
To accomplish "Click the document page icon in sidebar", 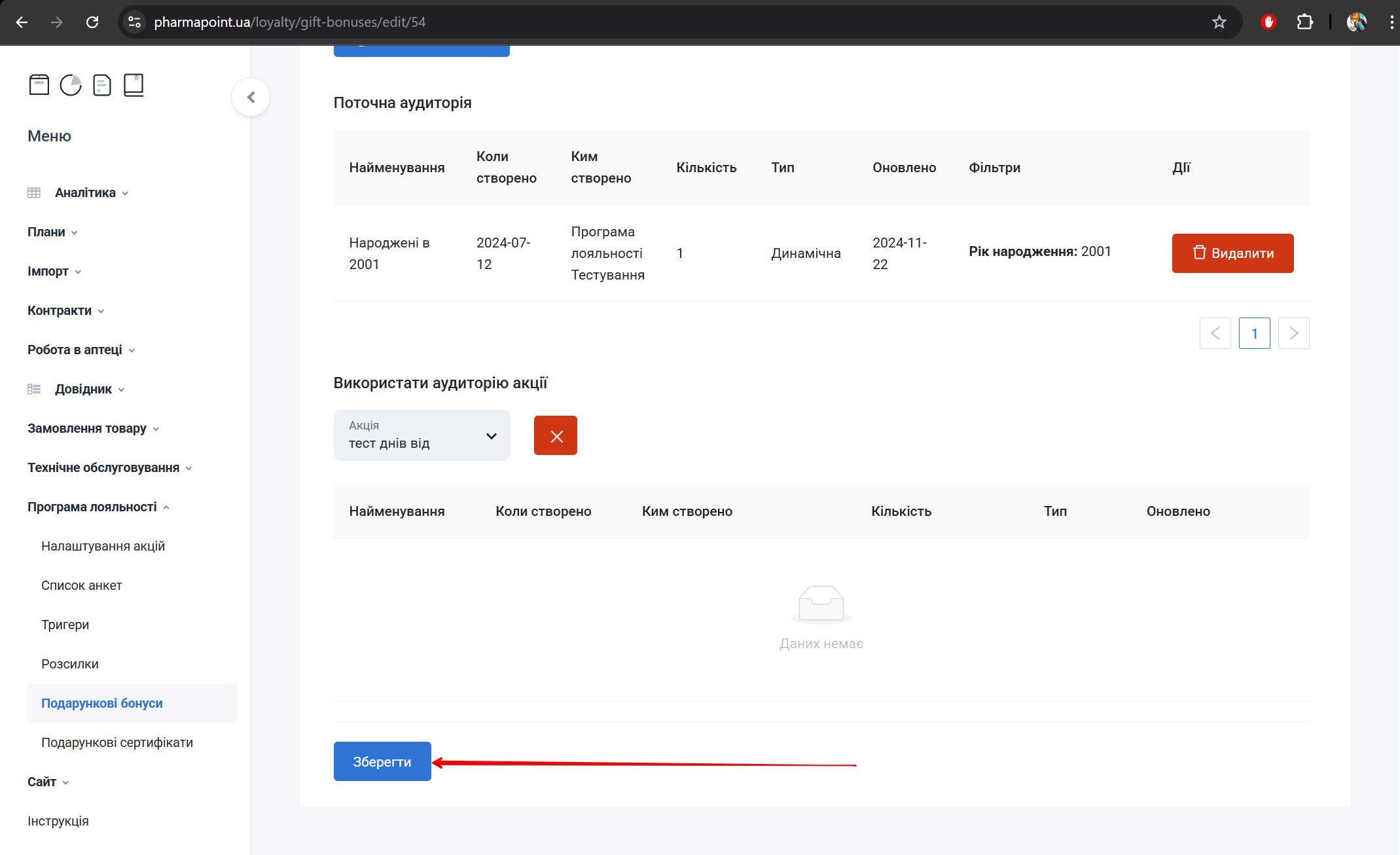I will point(102,85).
